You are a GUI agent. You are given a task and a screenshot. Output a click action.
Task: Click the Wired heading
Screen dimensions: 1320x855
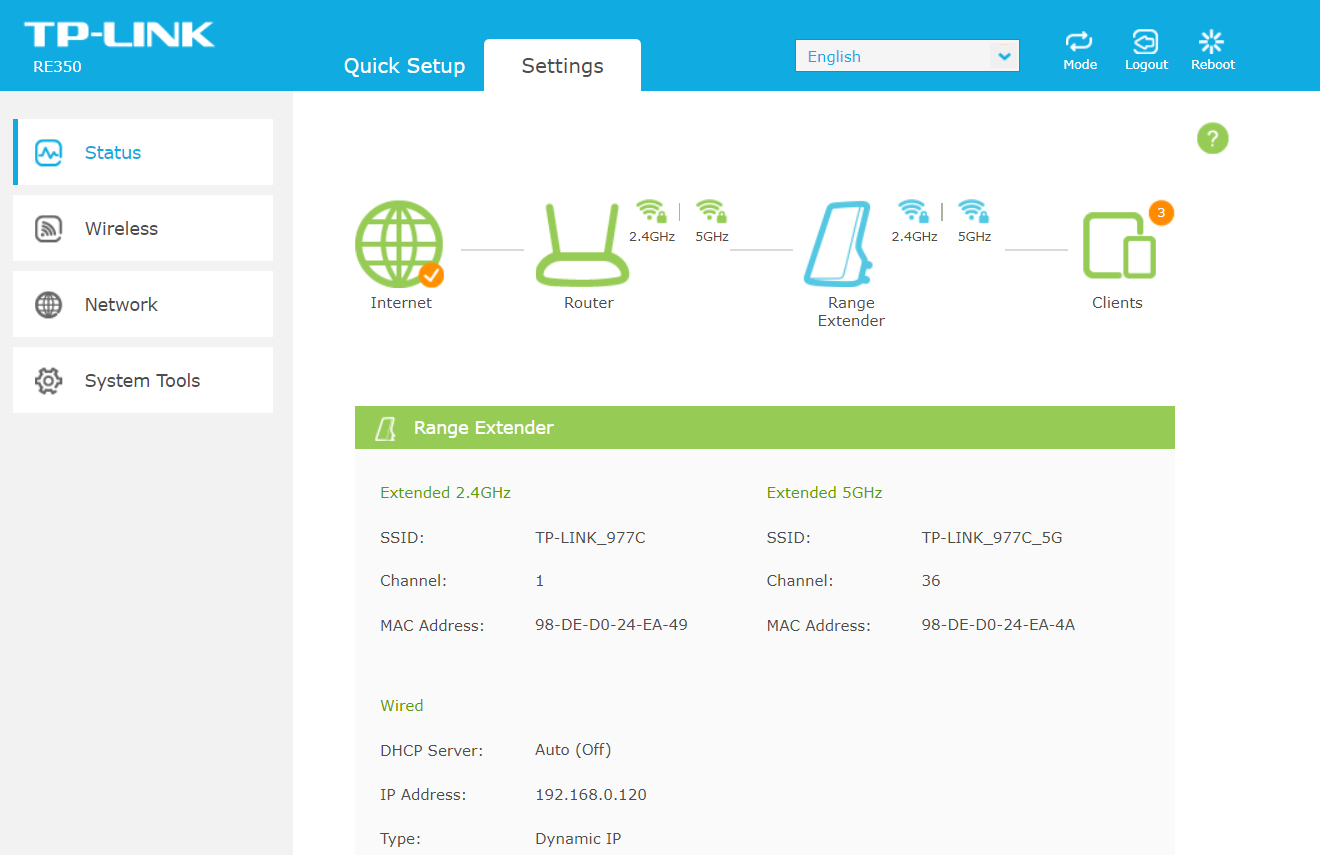pyautogui.click(x=402, y=705)
